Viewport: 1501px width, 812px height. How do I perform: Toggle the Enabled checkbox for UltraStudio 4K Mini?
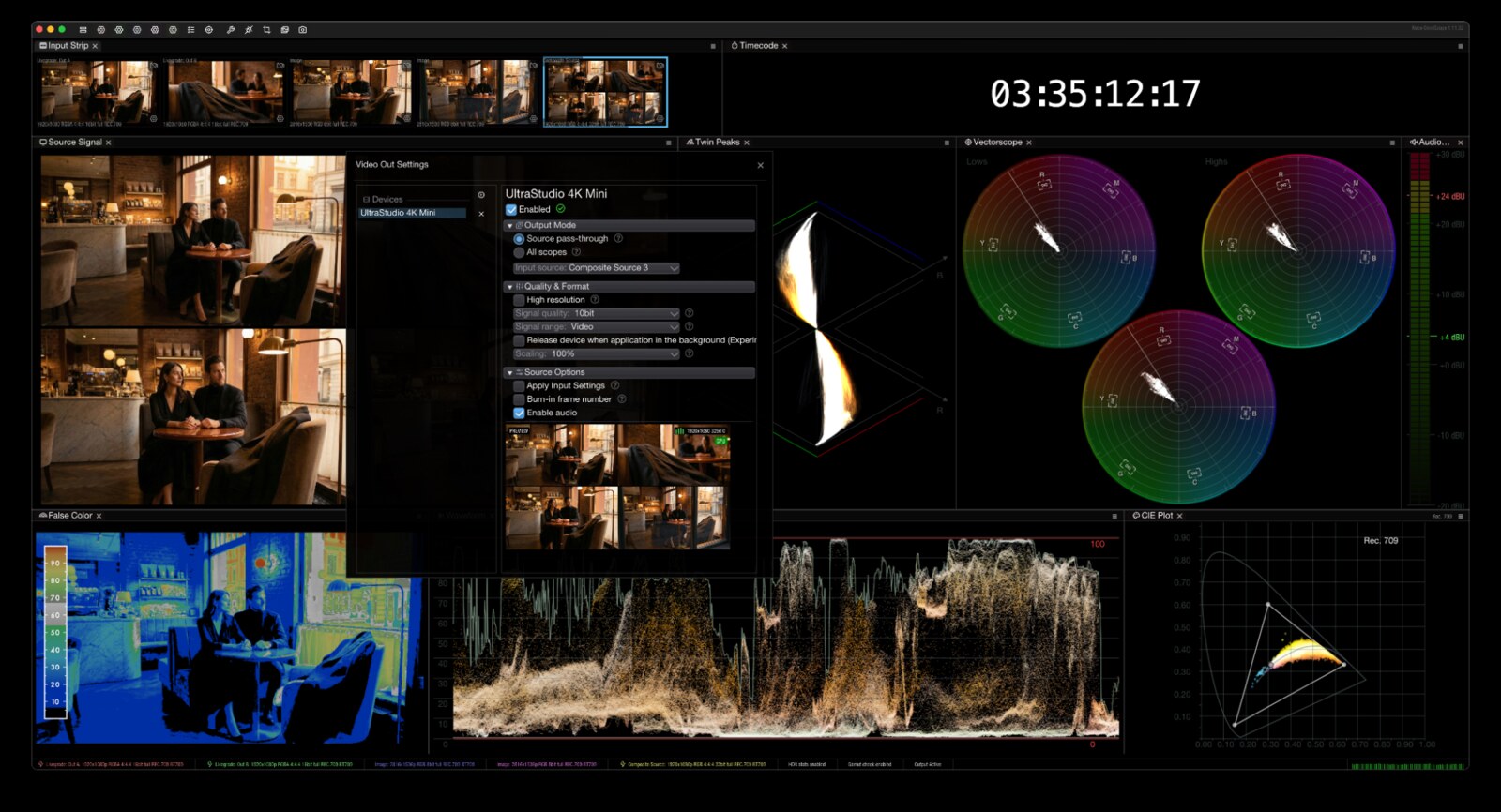click(511, 210)
